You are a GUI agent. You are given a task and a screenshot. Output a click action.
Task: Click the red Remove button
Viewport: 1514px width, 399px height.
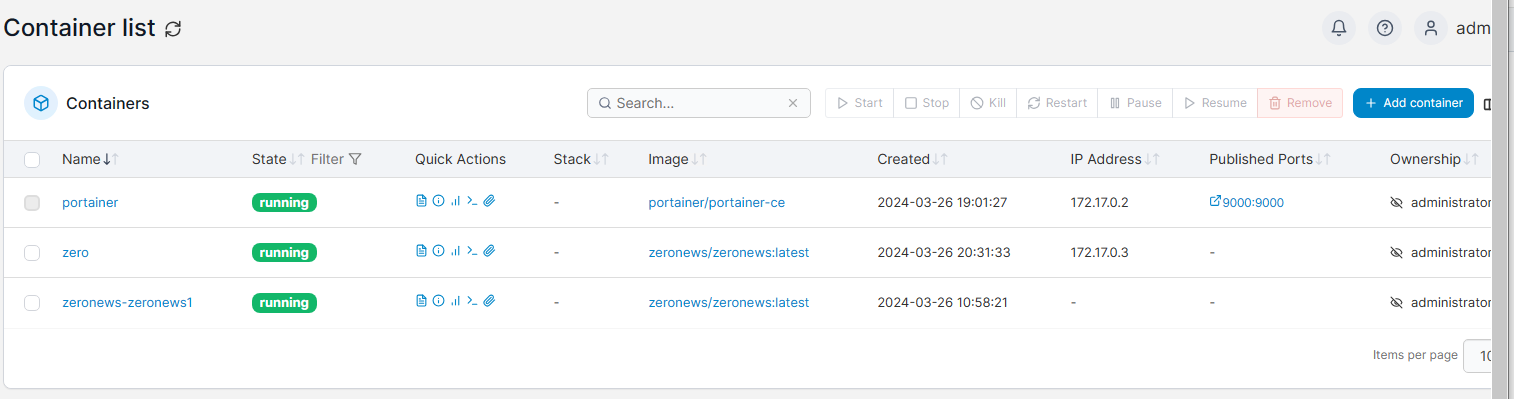1300,103
